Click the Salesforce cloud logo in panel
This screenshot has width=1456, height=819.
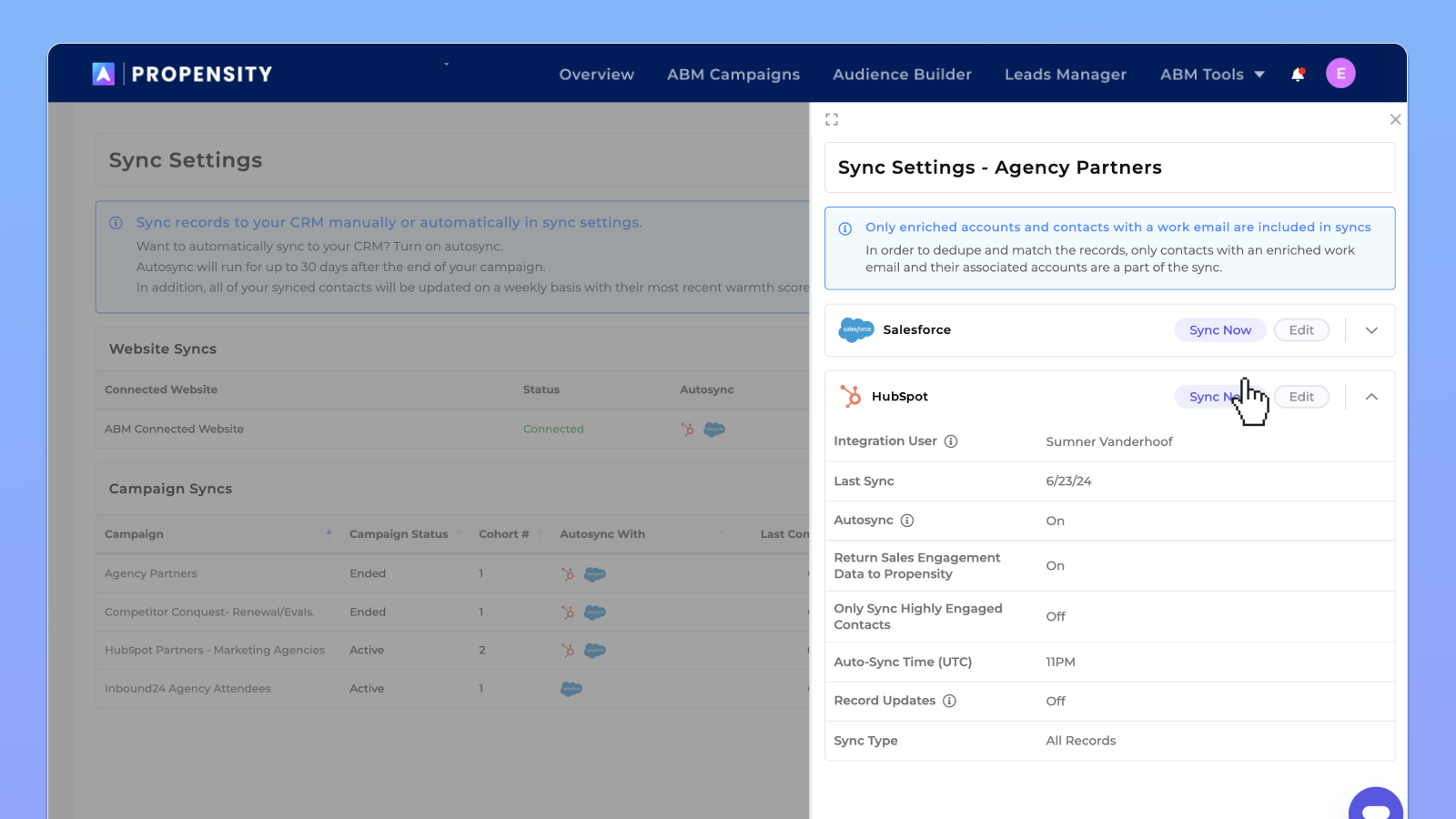[x=856, y=329]
